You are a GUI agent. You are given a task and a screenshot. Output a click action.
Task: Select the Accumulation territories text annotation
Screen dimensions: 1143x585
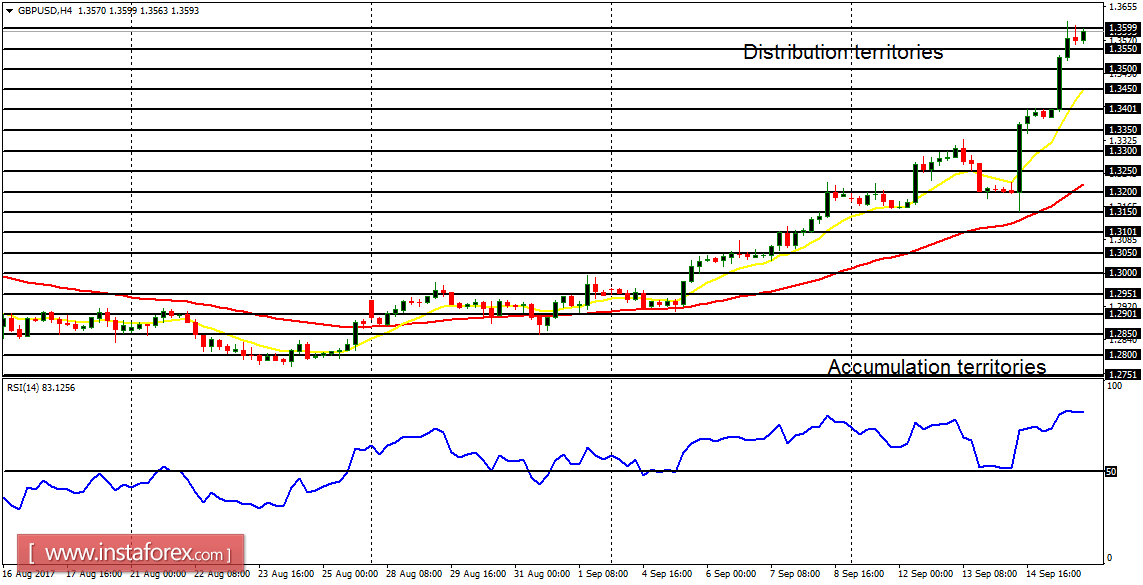(x=938, y=368)
